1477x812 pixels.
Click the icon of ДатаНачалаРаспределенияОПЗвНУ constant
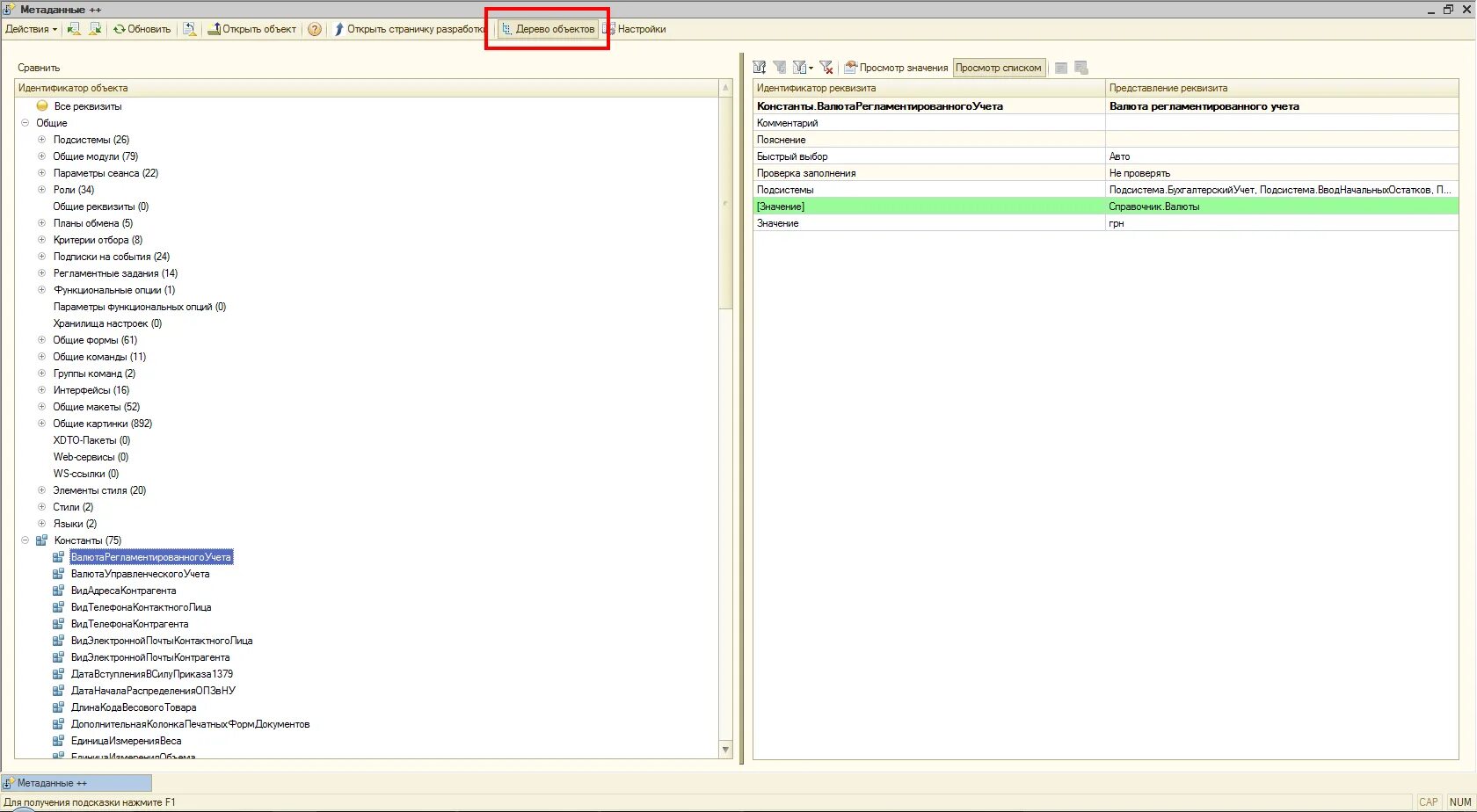[58, 691]
